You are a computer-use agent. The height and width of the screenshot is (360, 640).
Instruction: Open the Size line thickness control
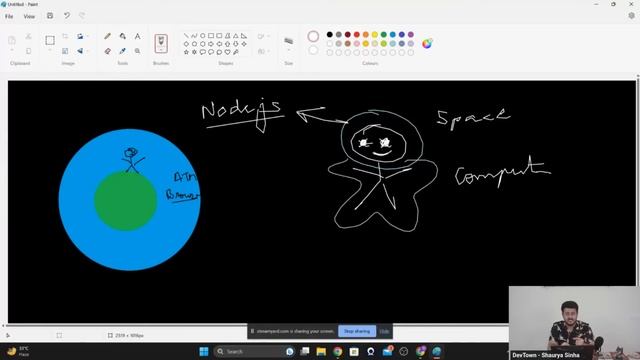pos(289,40)
